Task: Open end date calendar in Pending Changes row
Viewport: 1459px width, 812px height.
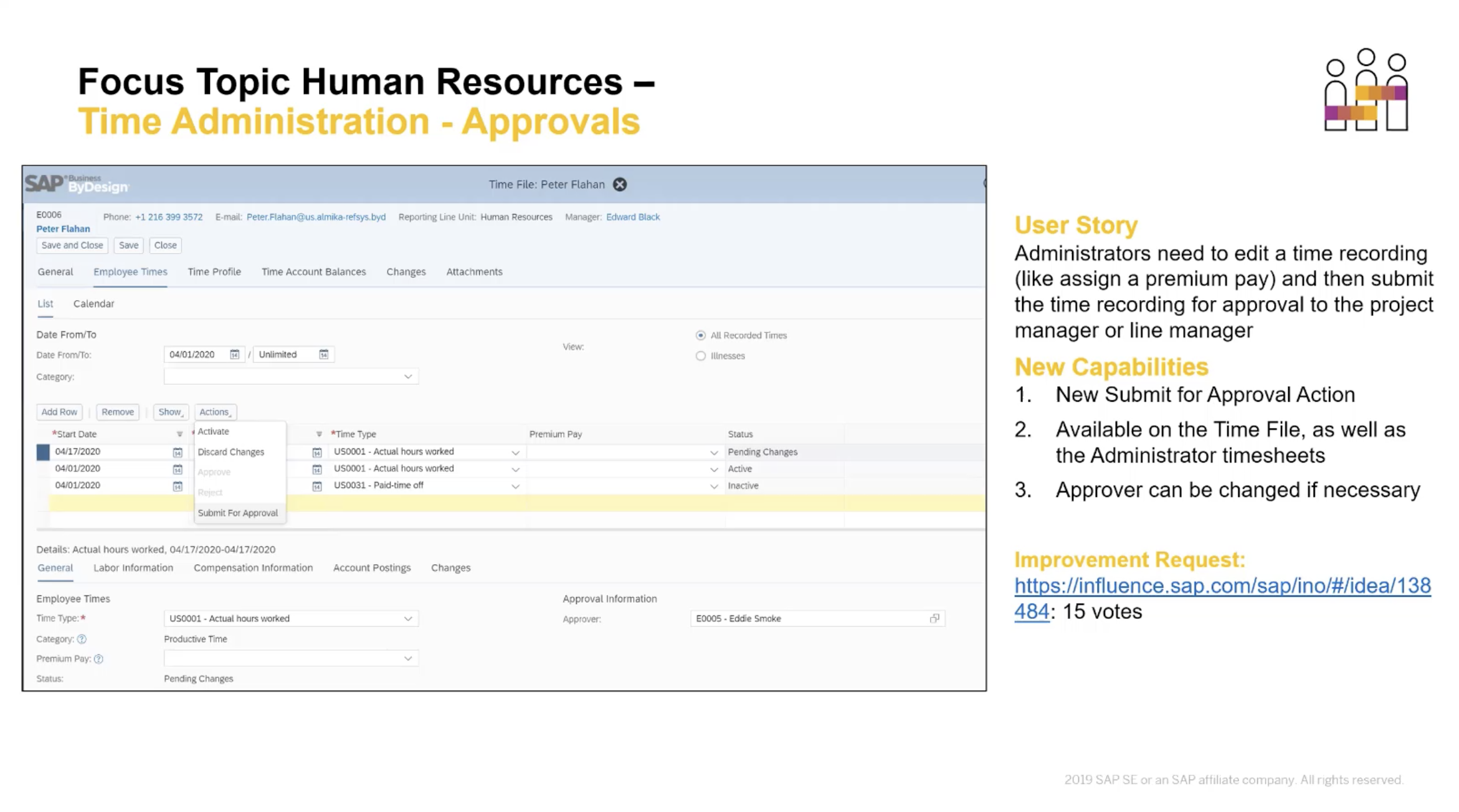Action: (x=316, y=452)
